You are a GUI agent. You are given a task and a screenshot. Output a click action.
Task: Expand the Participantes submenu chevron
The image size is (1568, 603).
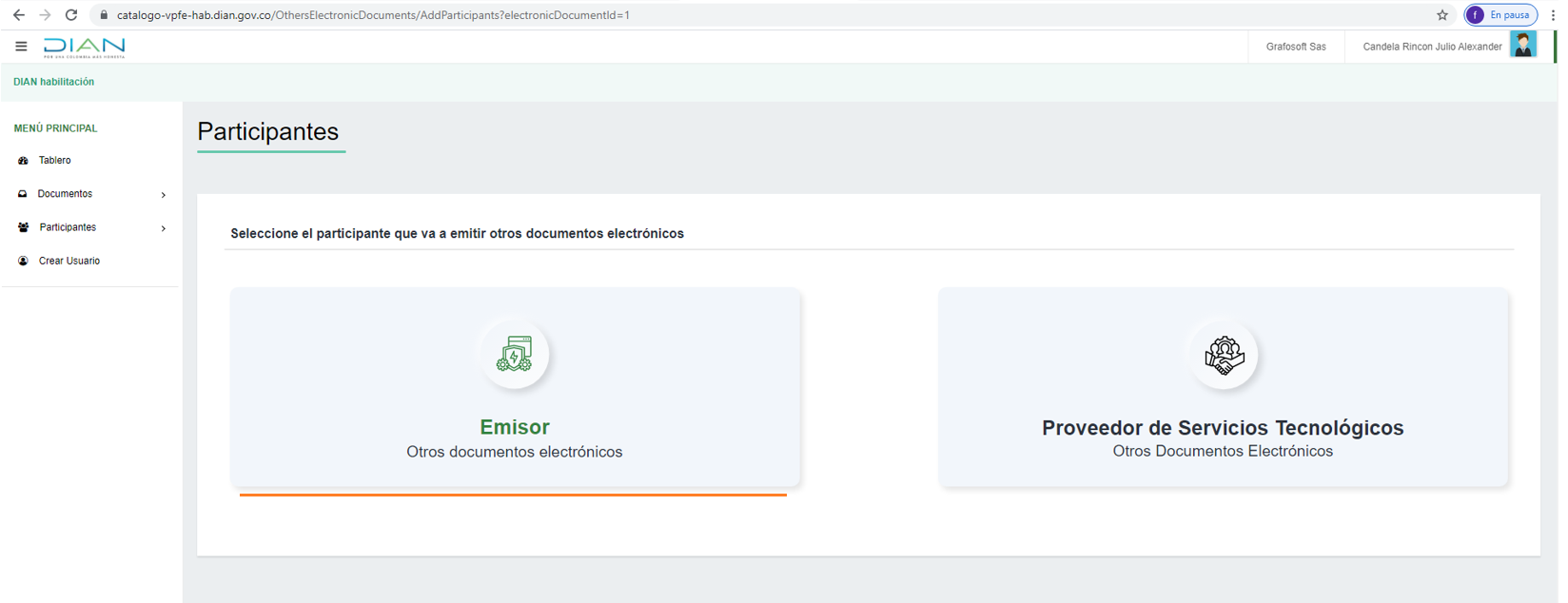[164, 228]
